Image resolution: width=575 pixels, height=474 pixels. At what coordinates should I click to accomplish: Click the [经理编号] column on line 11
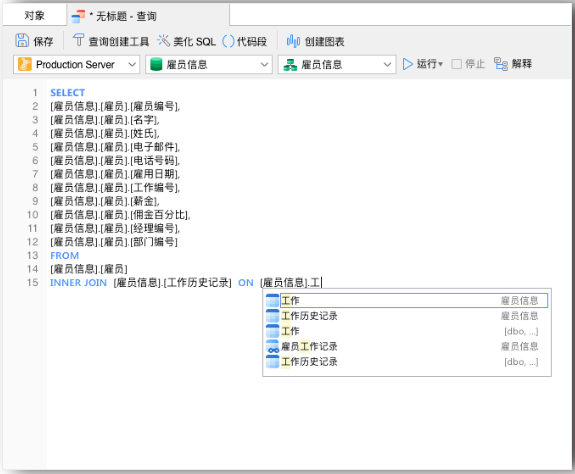tap(155, 228)
